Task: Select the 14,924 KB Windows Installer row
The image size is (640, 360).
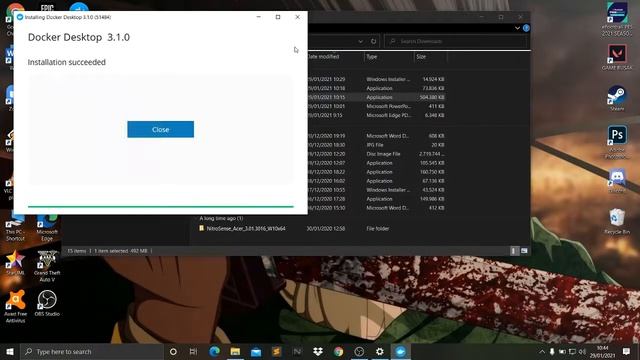Action: (x=376, y=79)
